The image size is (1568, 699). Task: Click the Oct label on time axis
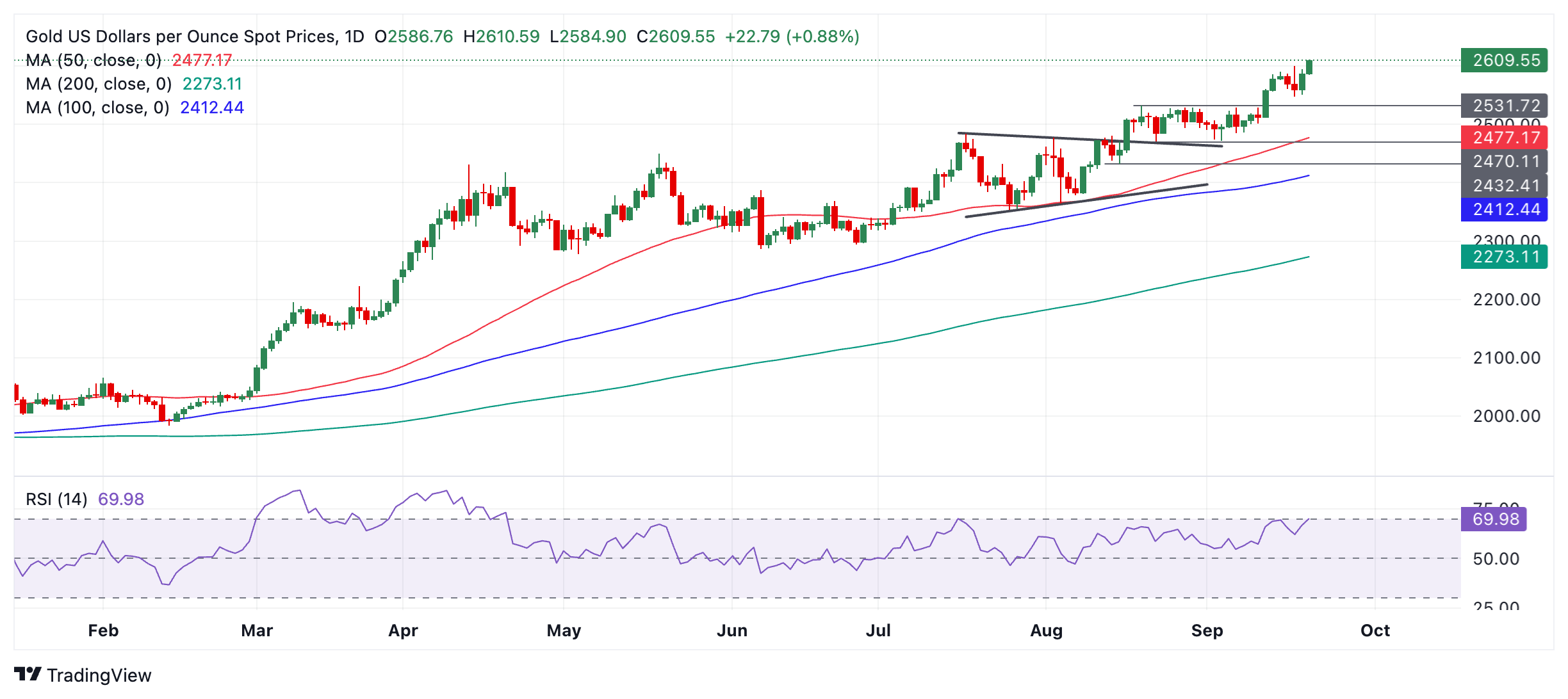1375,631
